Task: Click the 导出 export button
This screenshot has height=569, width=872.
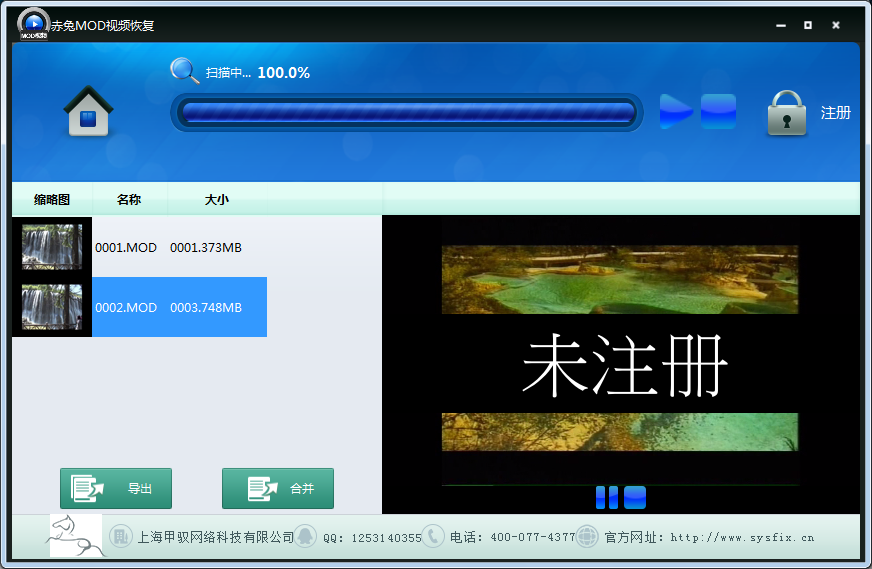Action: [116, 488]
